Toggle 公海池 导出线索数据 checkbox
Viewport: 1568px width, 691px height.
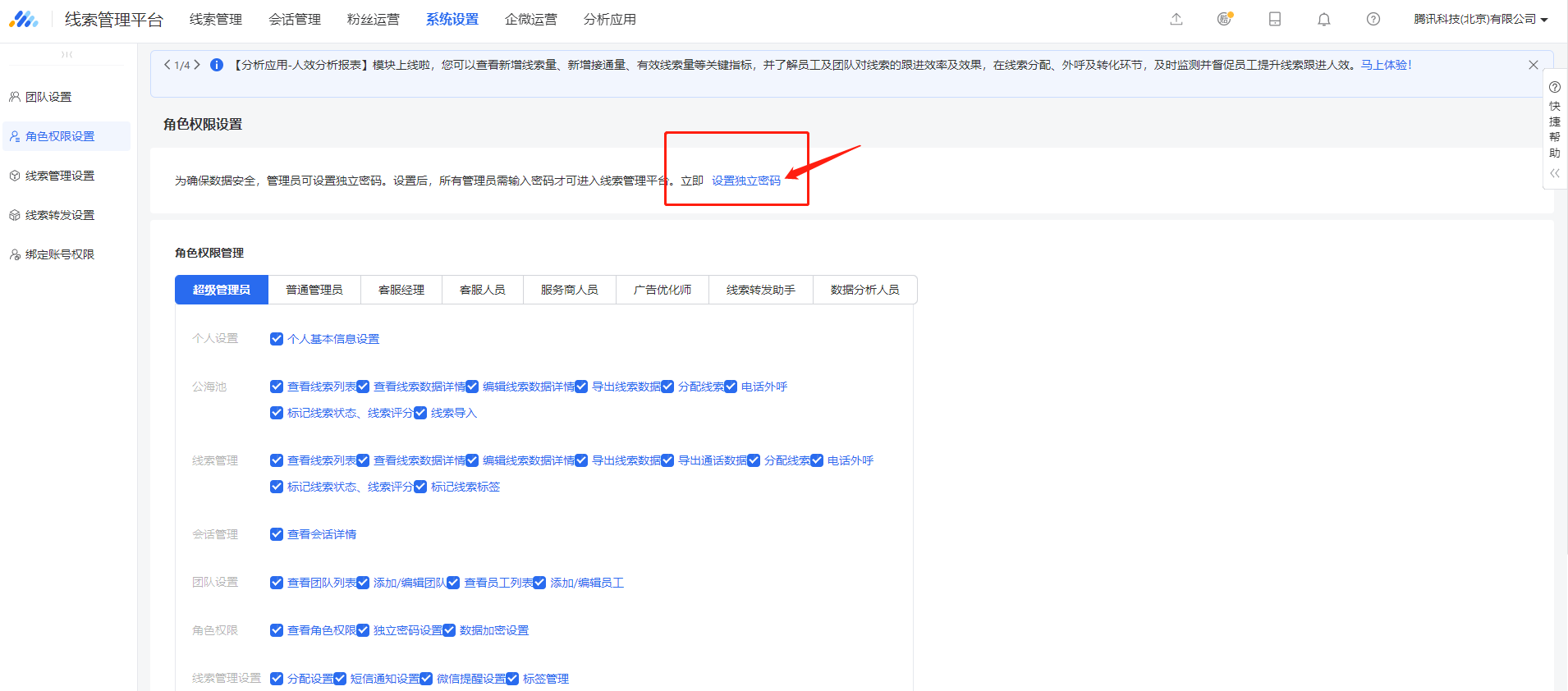coord(581,387)
